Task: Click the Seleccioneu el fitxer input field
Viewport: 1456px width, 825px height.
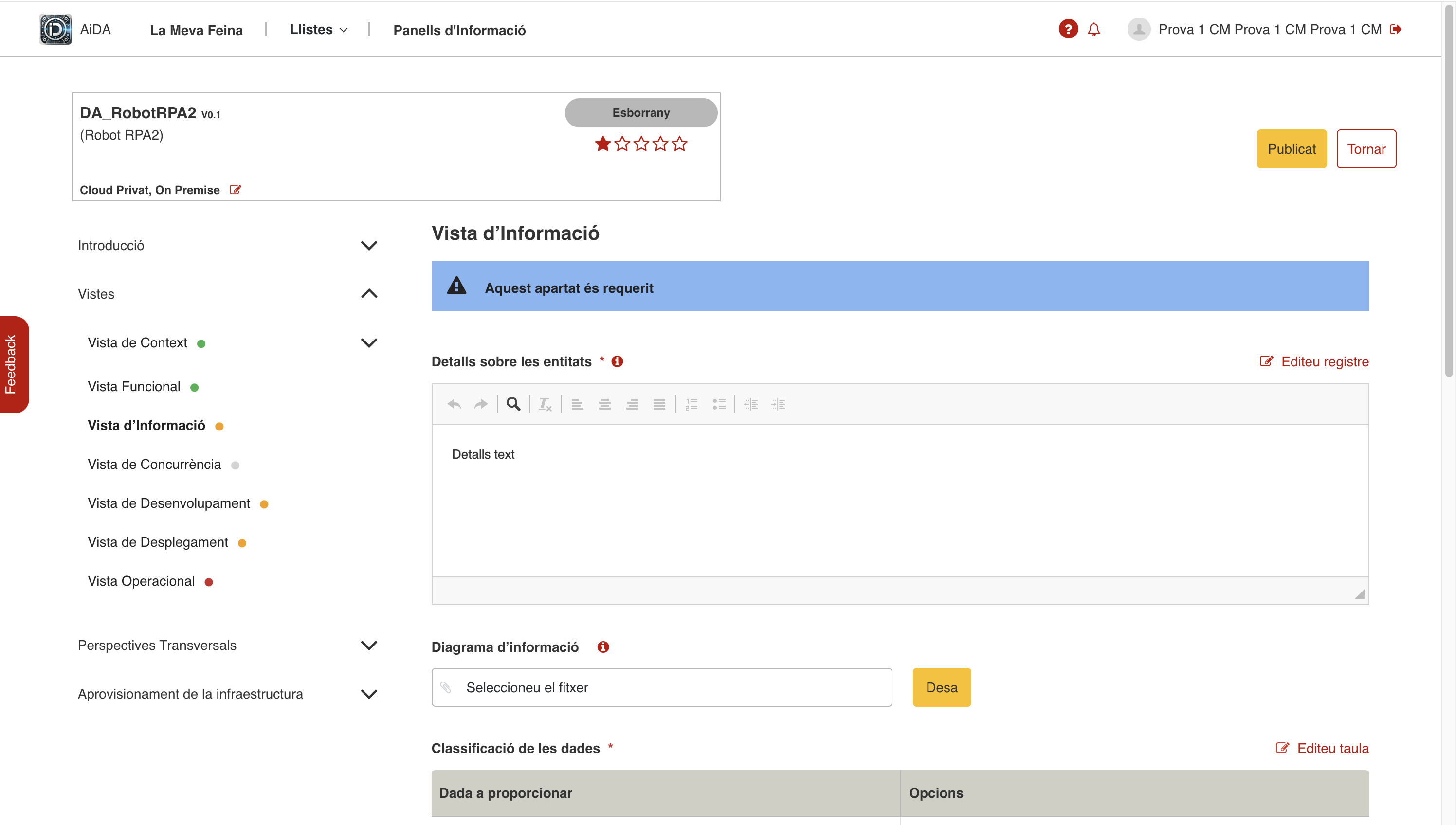Action: pyautogui.click(x=661, y=687)
